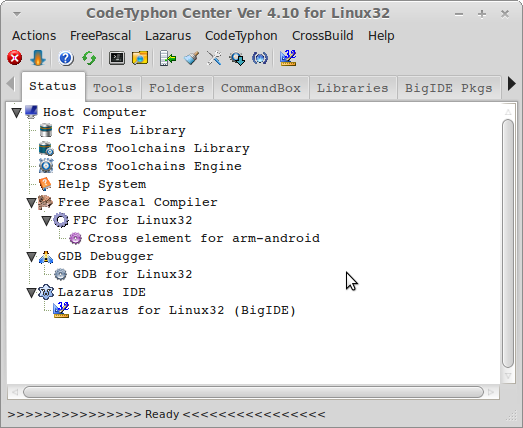Screen dimensions: 523x428
Task: Switch to the CommandBox tab
Action: tap(261, 88)
